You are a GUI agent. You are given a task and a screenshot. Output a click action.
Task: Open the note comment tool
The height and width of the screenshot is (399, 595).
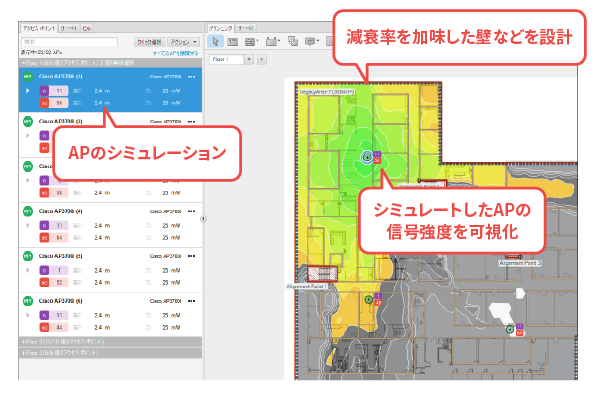[x=312, y=41]
